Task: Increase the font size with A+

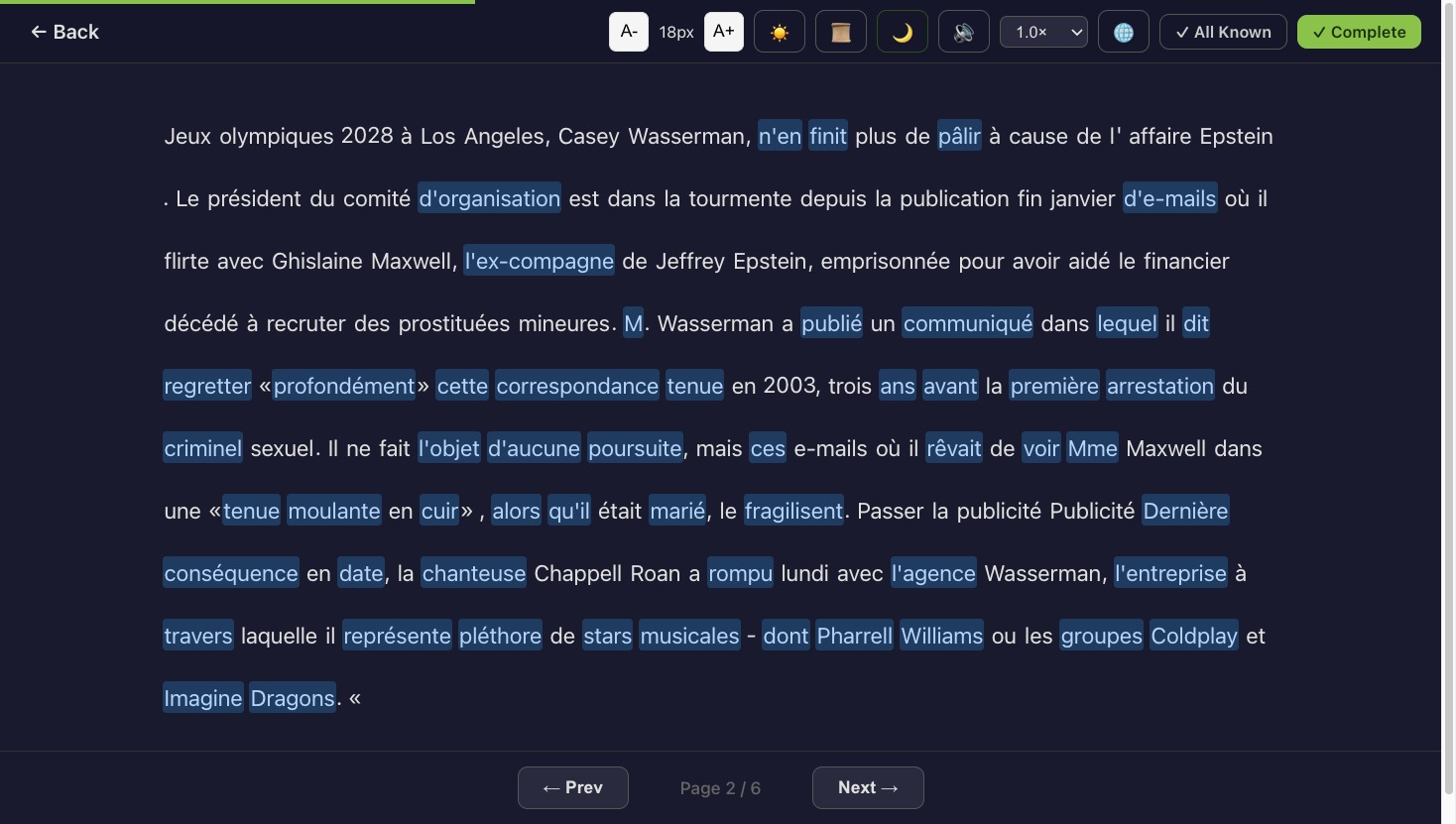Action: pos(723,31)
